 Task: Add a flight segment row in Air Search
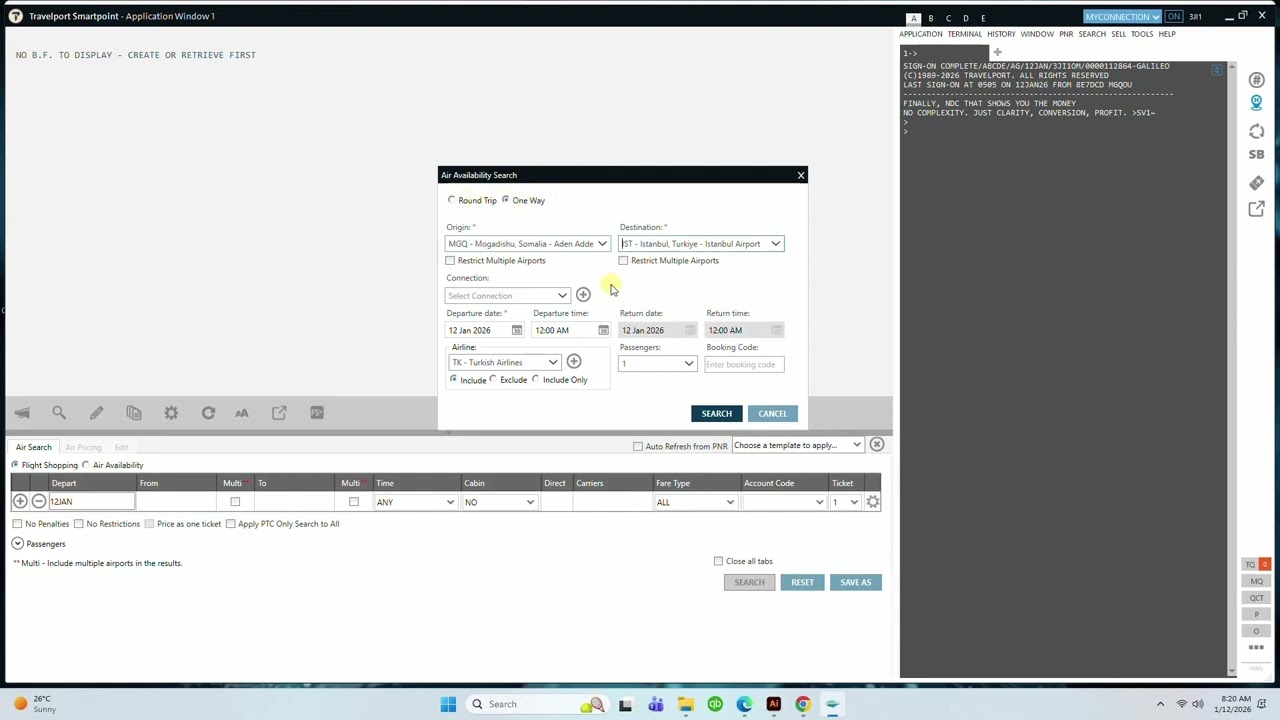[x=20, y=502]
